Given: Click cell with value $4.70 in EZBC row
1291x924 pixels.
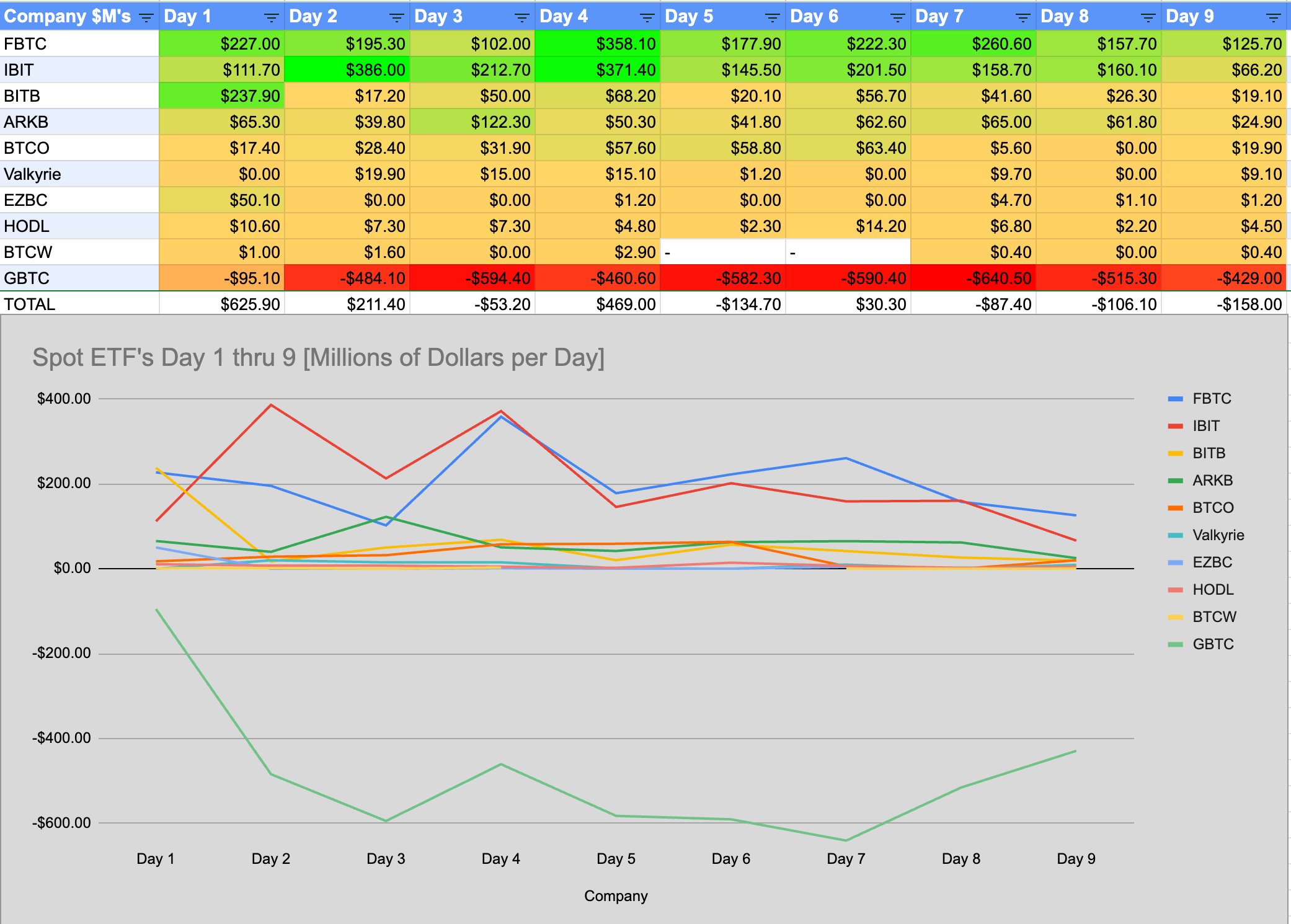Looking at the screenshot, I should coord(973,200).
